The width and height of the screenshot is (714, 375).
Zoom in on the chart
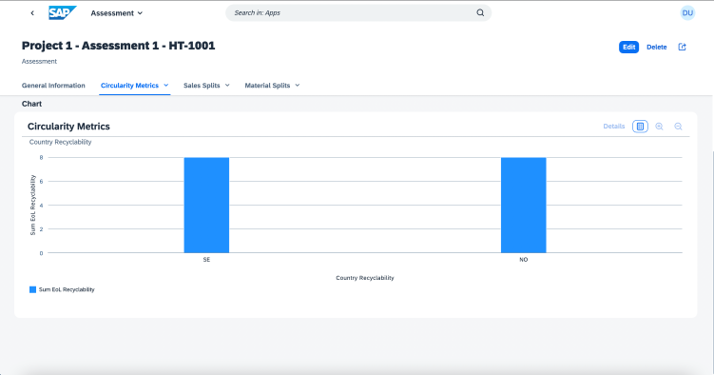tap(659, 127)
